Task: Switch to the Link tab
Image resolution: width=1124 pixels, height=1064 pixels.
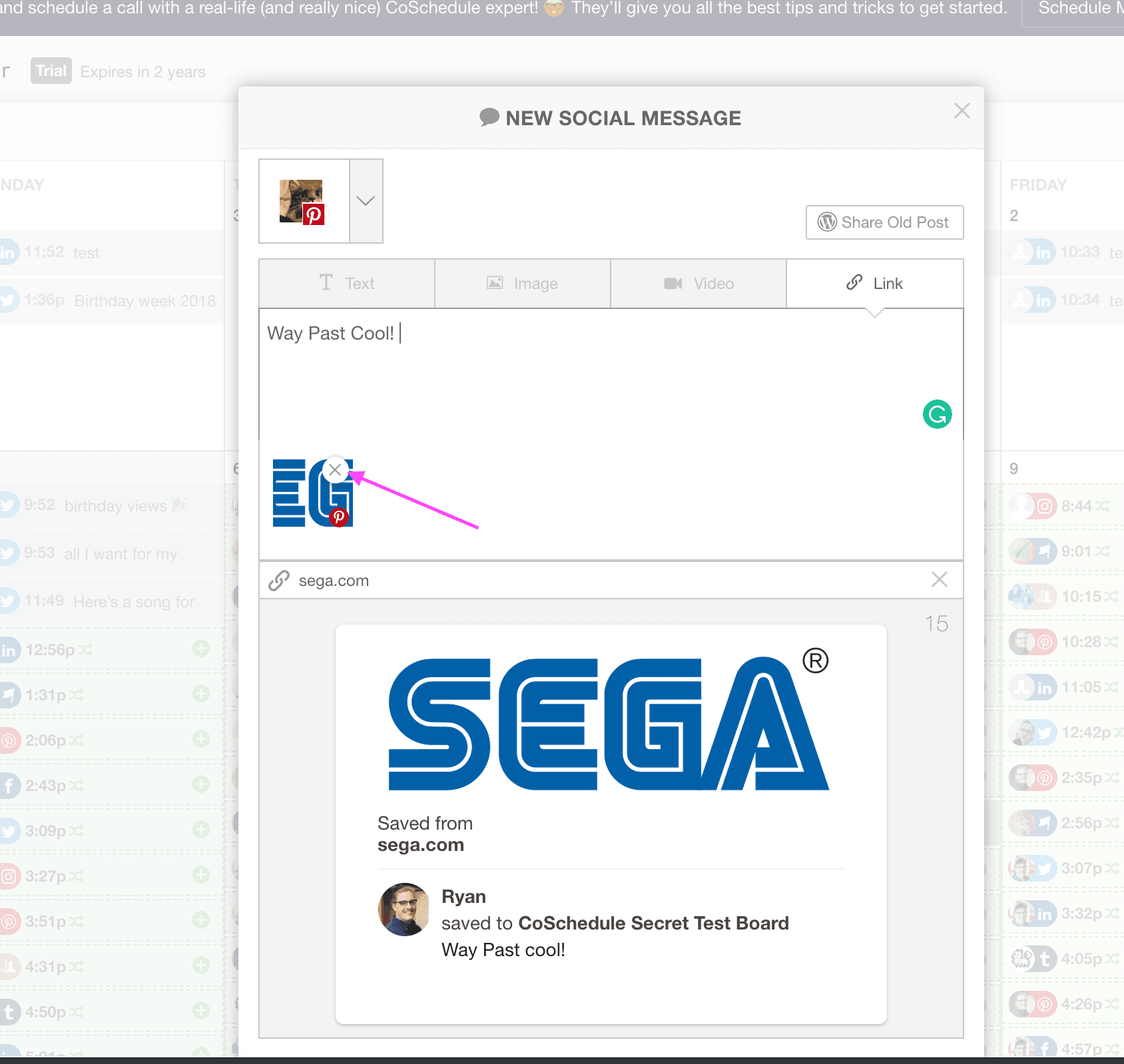Action: point(875,284)
